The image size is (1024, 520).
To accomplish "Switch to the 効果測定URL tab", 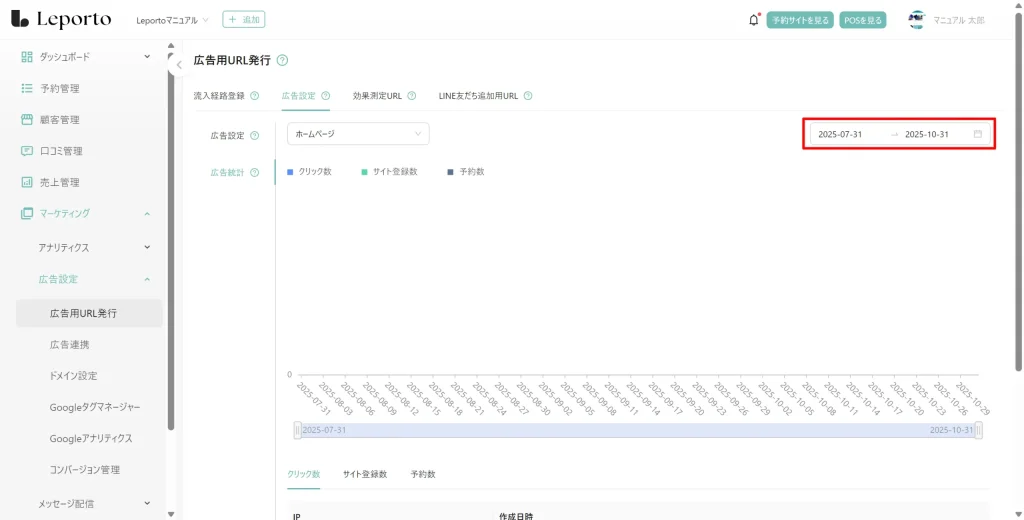I will click(377, 96).
